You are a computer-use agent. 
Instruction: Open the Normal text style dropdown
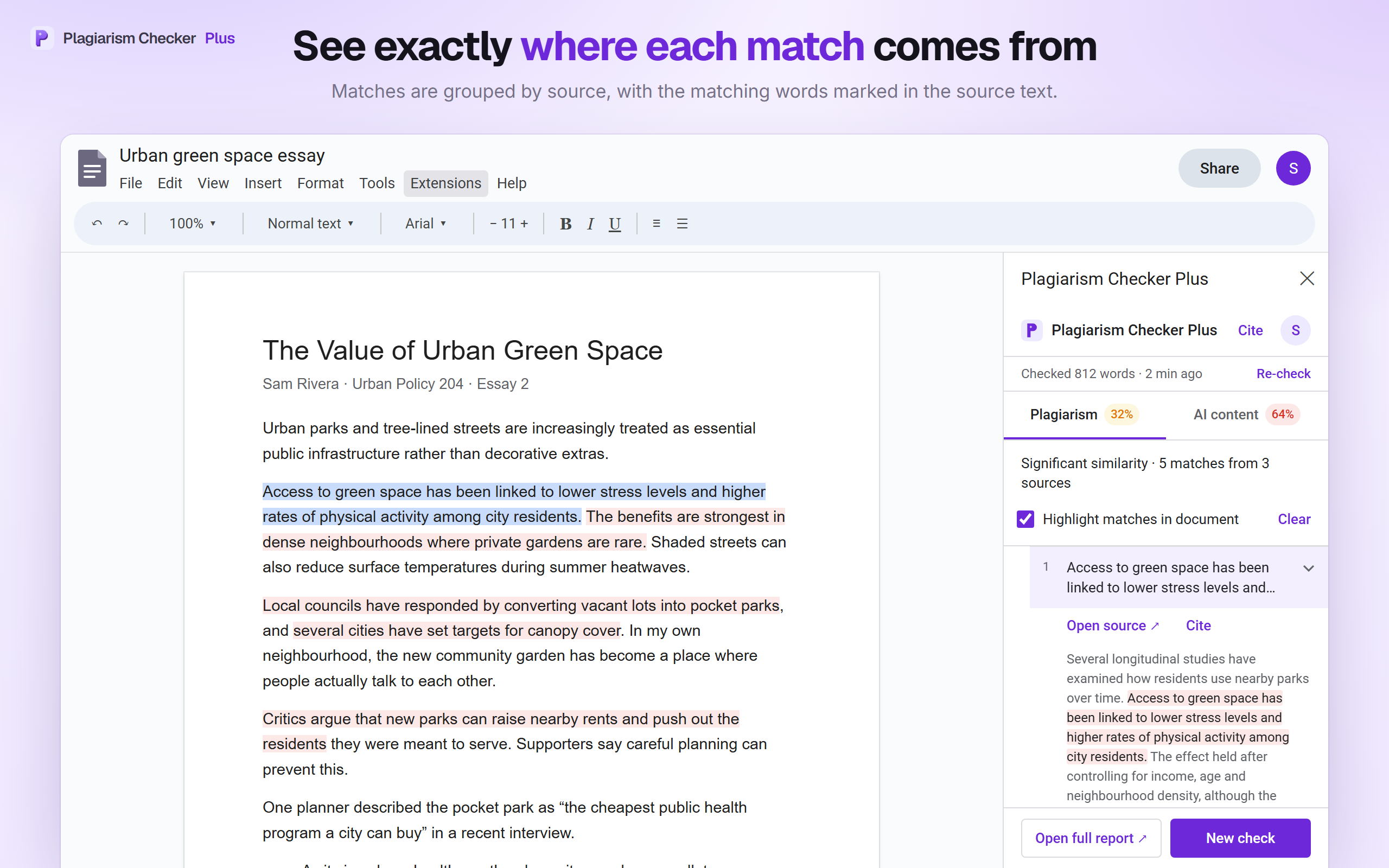pos(310,224)
